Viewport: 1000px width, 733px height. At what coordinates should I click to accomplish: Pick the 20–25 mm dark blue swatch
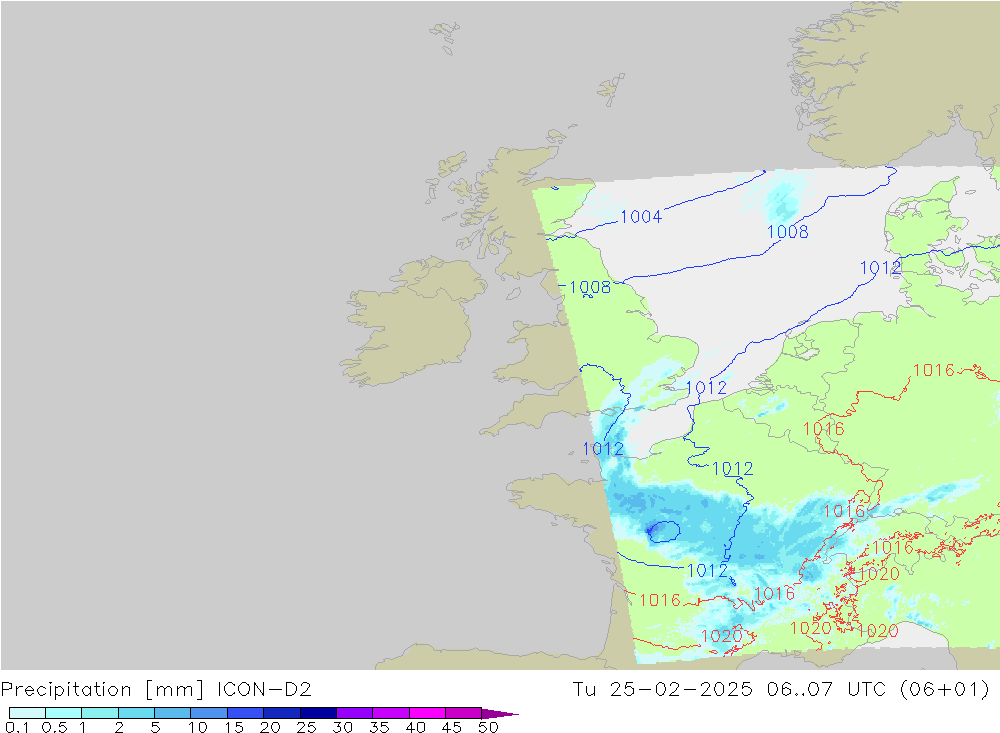(282, 713)
